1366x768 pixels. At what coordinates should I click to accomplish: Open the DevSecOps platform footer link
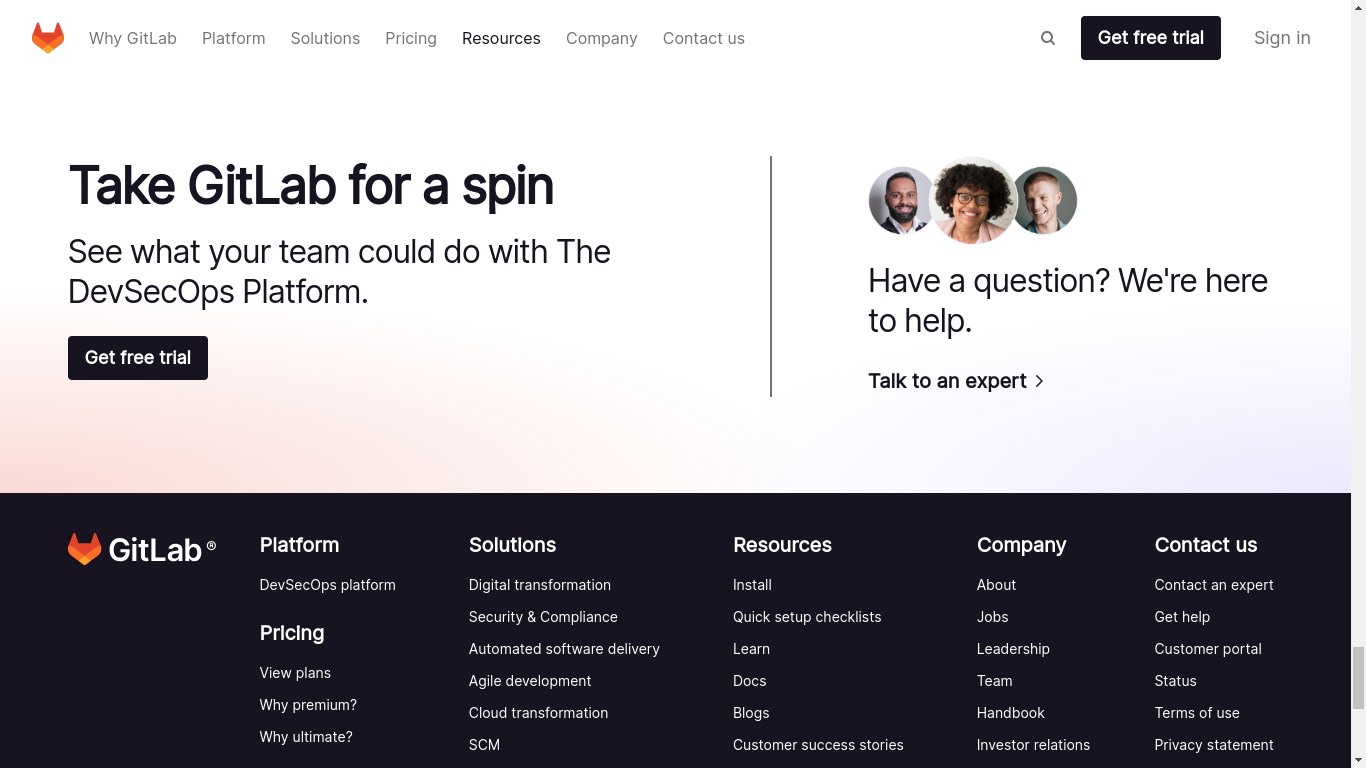328,585
